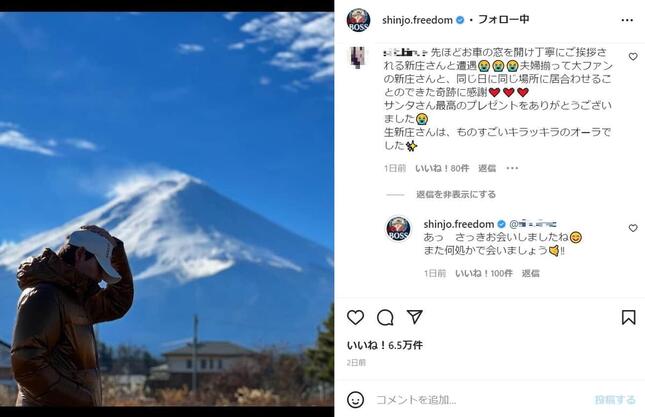The image size is (645, 417).
Task: Toggle following via フォロー中 button
Action: 503,19
